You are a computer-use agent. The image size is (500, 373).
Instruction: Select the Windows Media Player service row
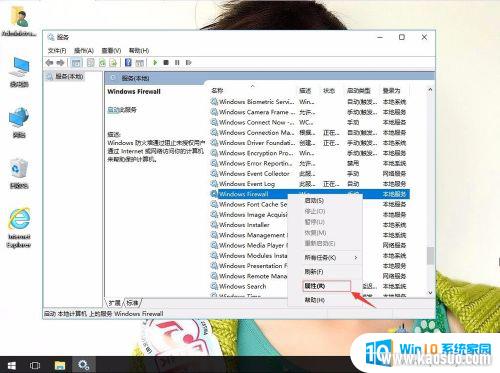click(x=248, y=245)
